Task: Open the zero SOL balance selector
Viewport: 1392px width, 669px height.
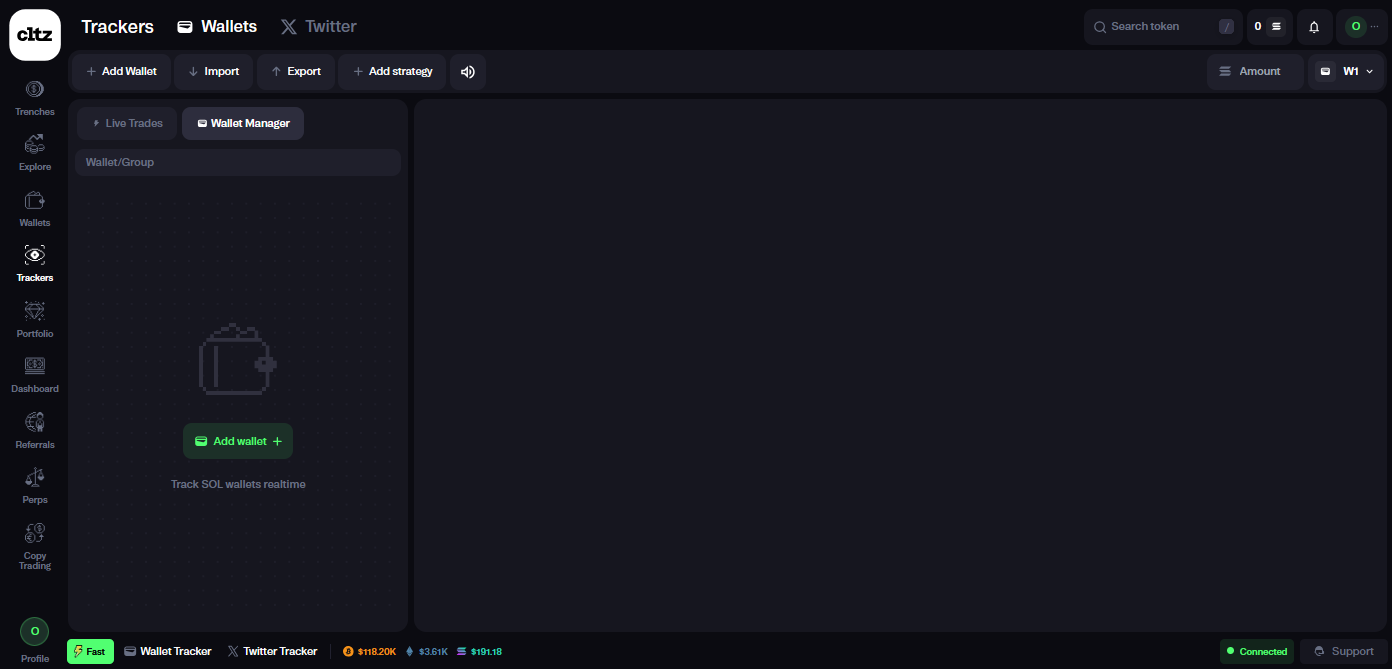Action: pos(1268,27)
